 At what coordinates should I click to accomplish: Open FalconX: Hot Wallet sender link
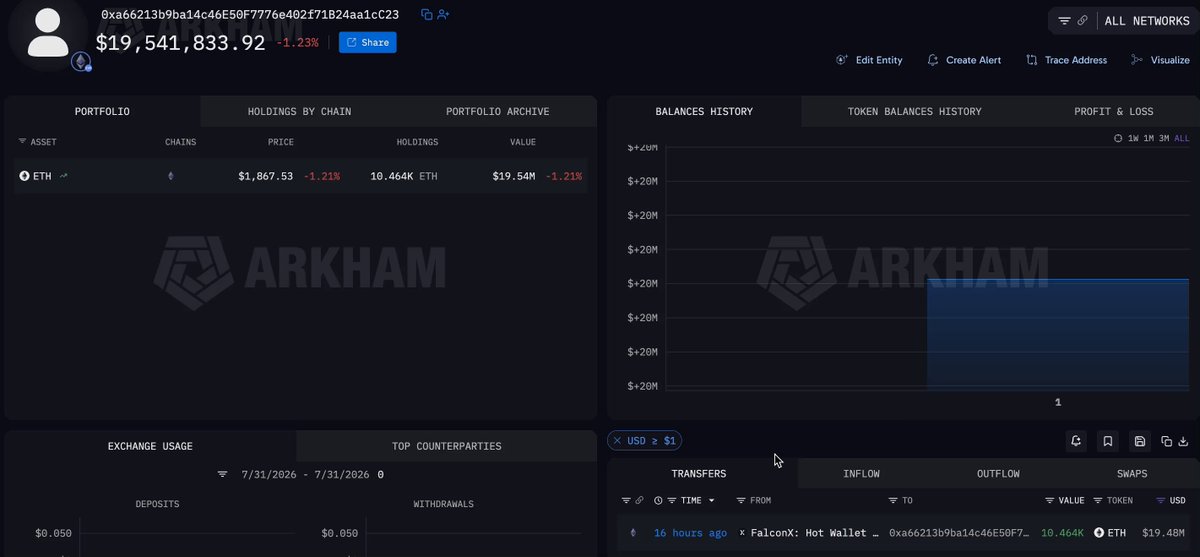pos(813,533)
